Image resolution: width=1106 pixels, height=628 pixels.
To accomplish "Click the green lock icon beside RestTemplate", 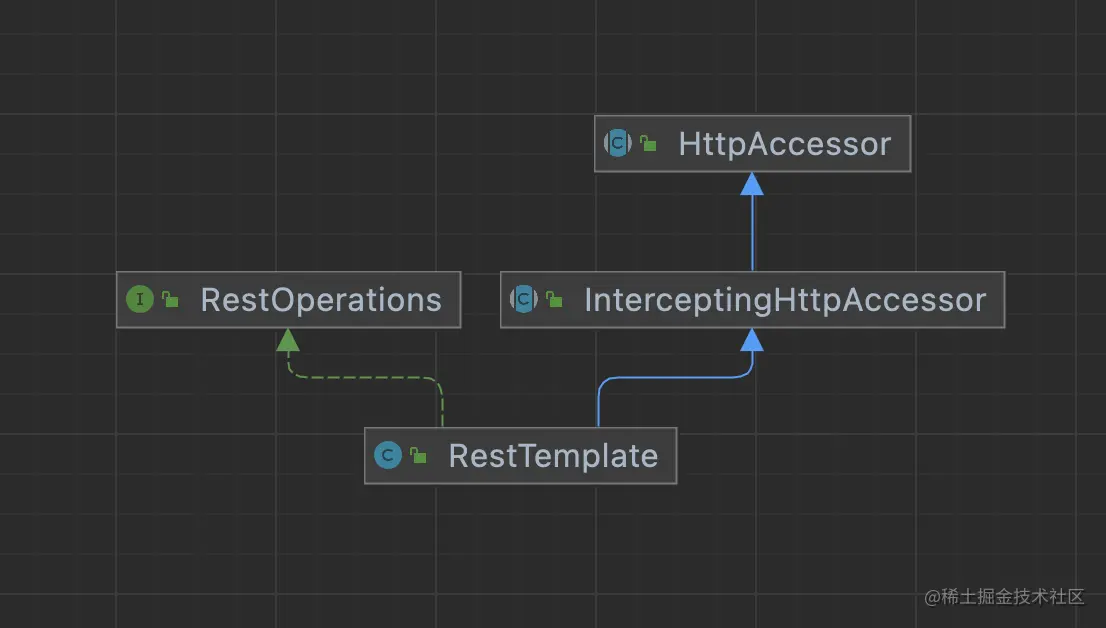I will click(x=419, y=456).
